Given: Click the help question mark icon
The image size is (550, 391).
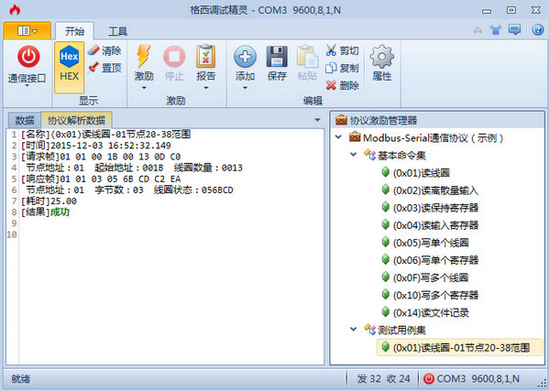Looking at the screenshot, I should click(x=538, y=30).
